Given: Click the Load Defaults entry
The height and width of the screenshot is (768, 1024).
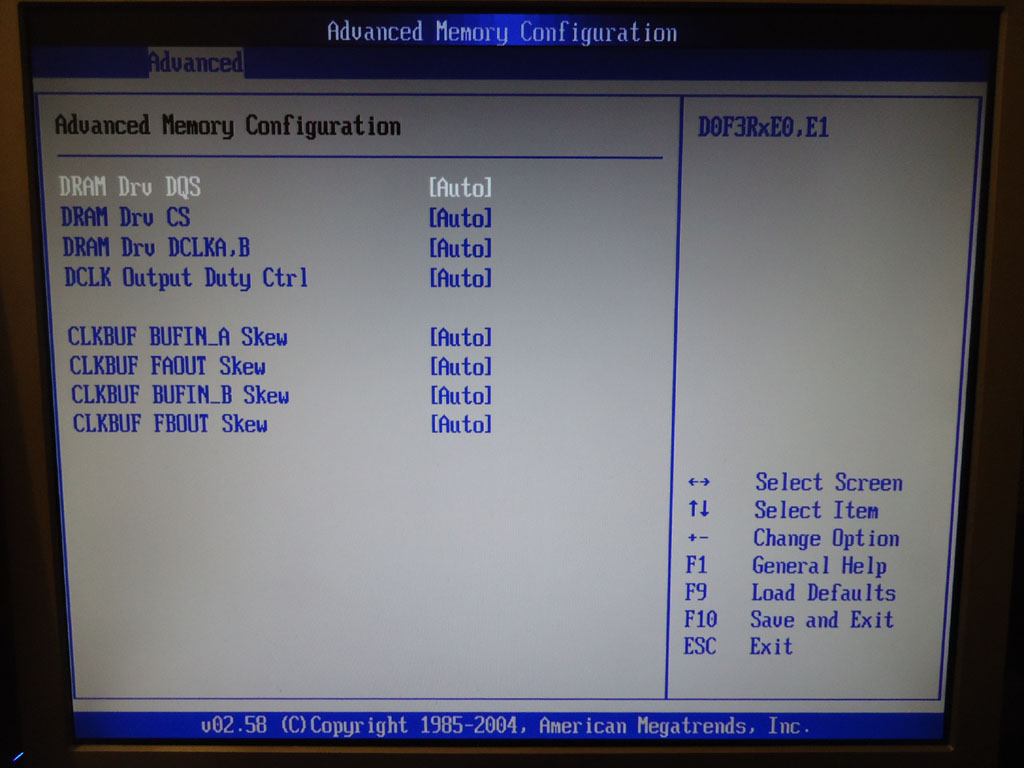Looking at the screenshot, I should point(823,592).
